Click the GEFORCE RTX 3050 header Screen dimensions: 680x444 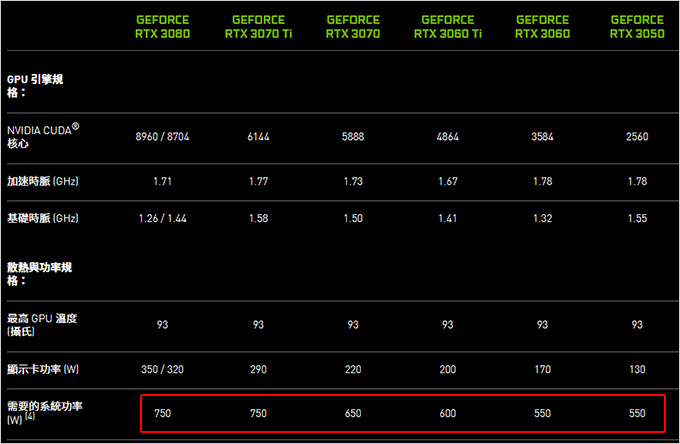pyautogui.click(x=637, y=27)
